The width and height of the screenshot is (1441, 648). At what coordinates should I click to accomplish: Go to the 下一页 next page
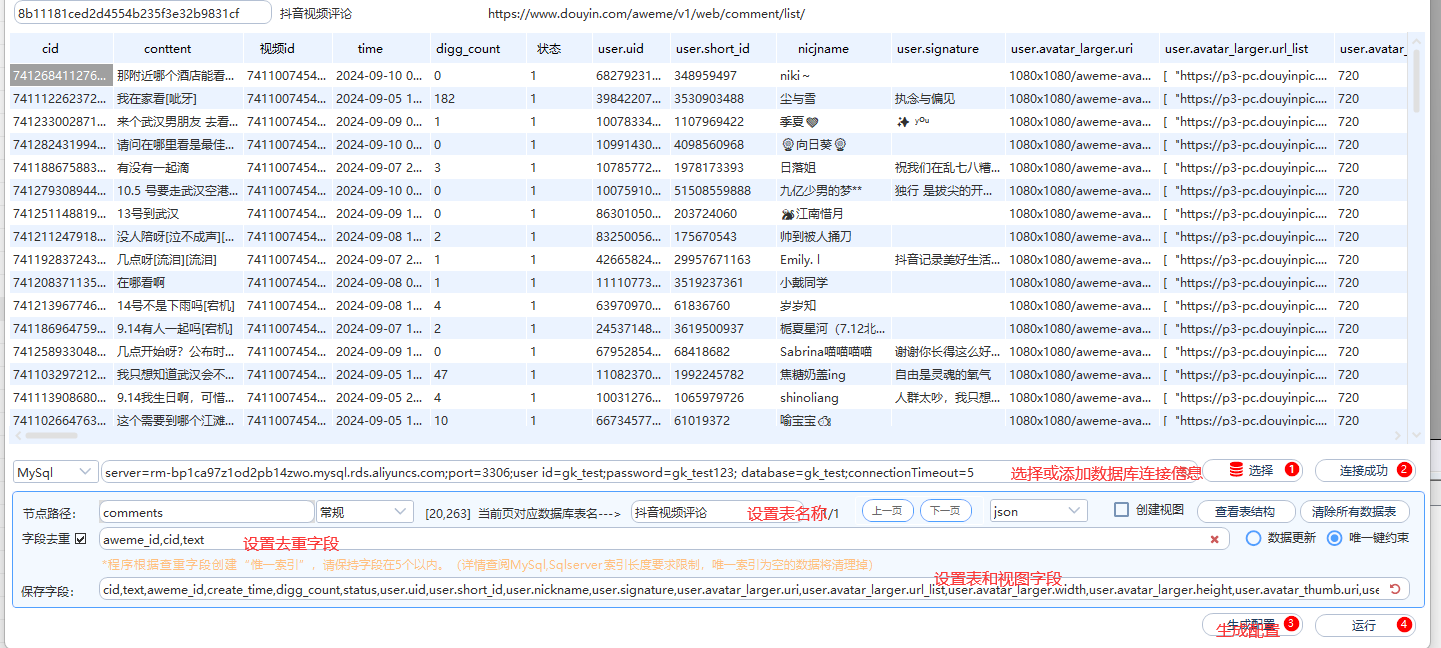(945, 511)
